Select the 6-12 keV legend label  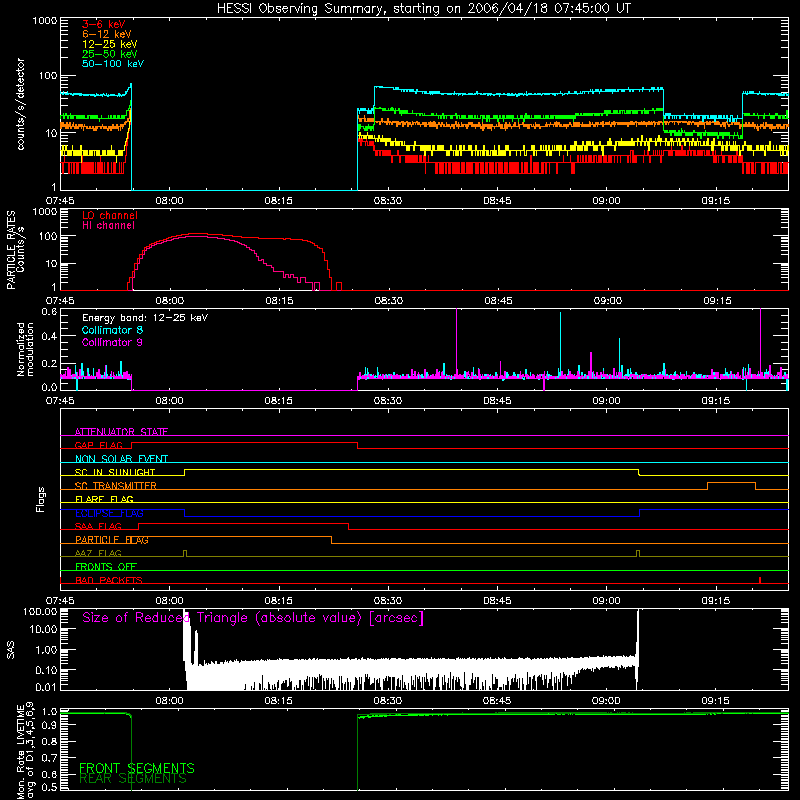pos(107,34)
